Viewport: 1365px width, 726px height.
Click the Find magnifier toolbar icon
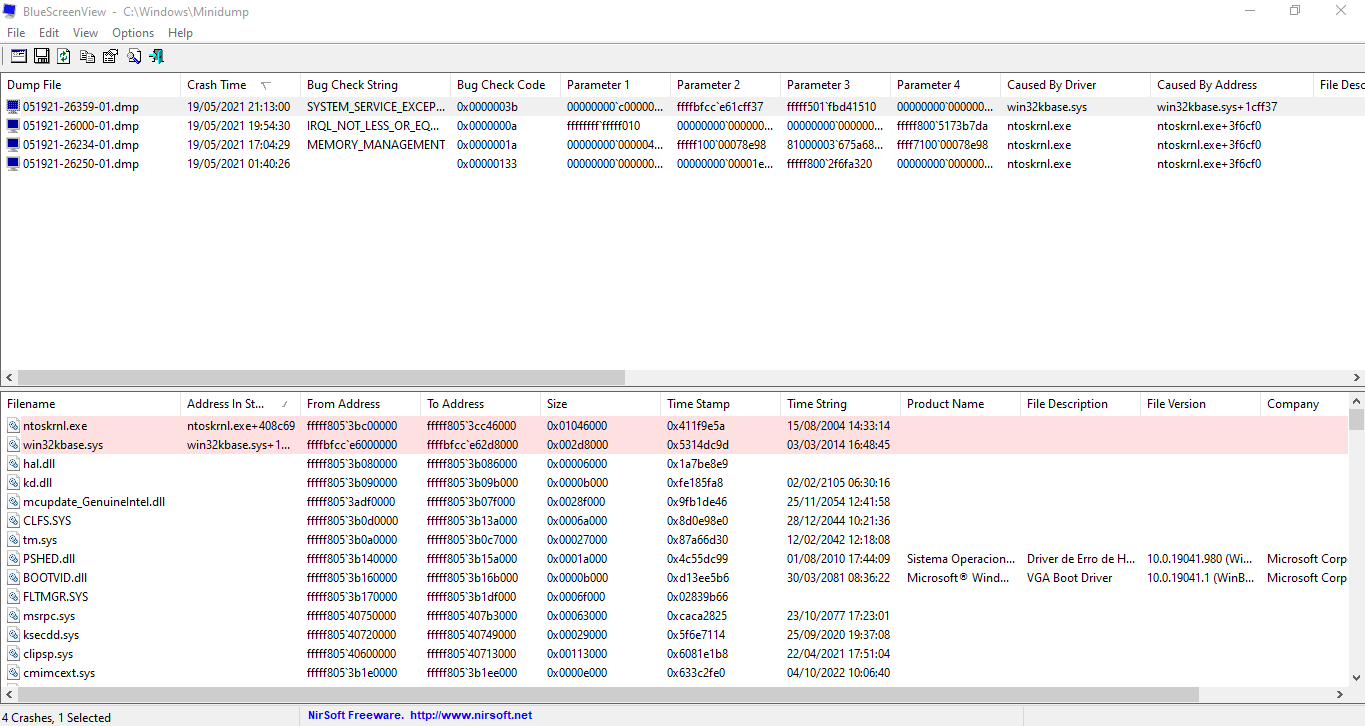(133, 56)
